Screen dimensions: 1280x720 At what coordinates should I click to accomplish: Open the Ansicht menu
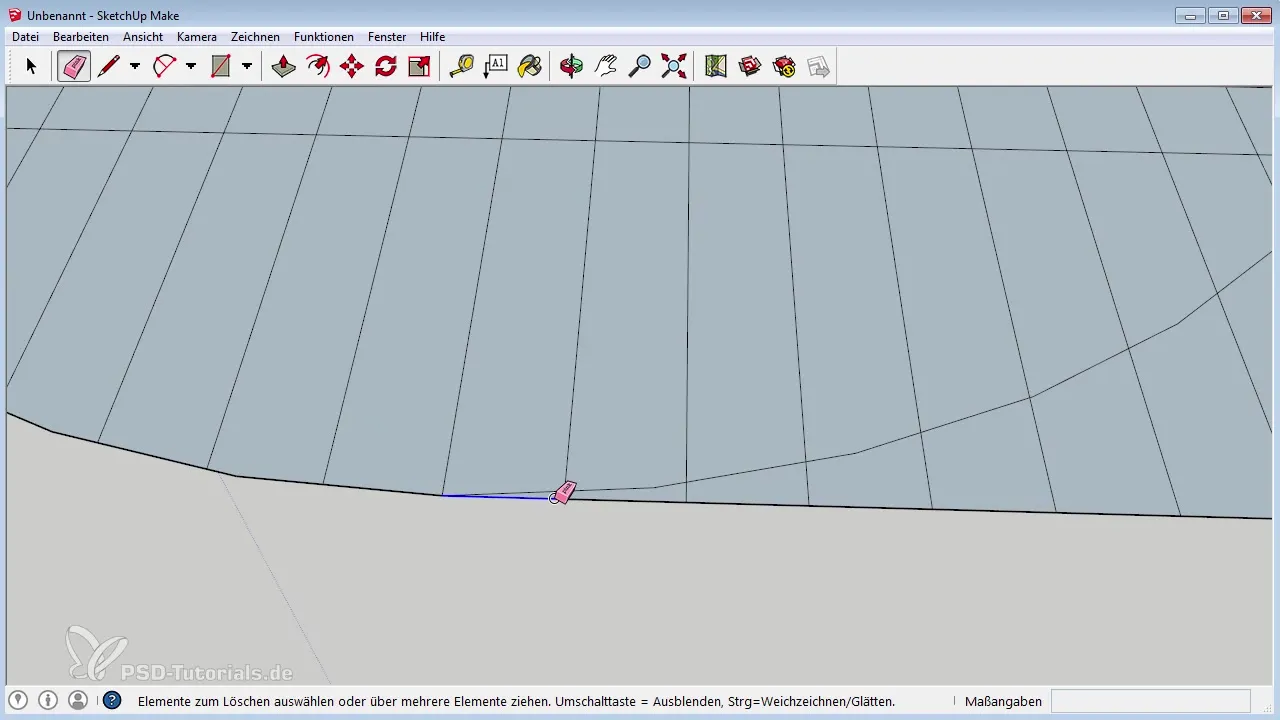(143, 37)
